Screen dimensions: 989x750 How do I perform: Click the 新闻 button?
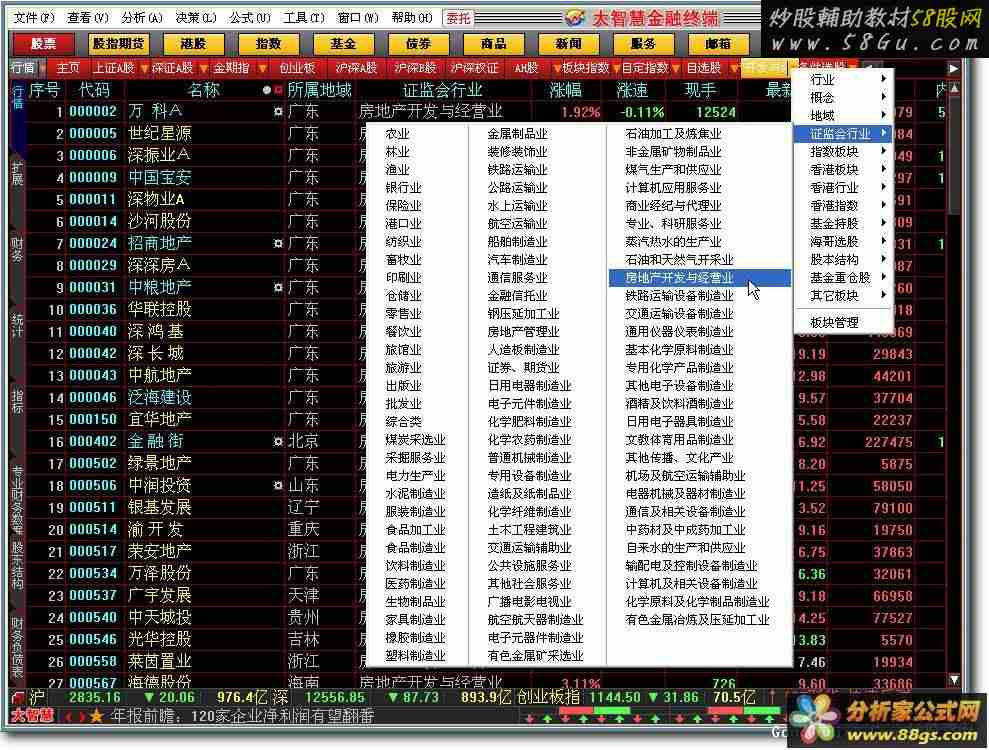coord(568,44)
